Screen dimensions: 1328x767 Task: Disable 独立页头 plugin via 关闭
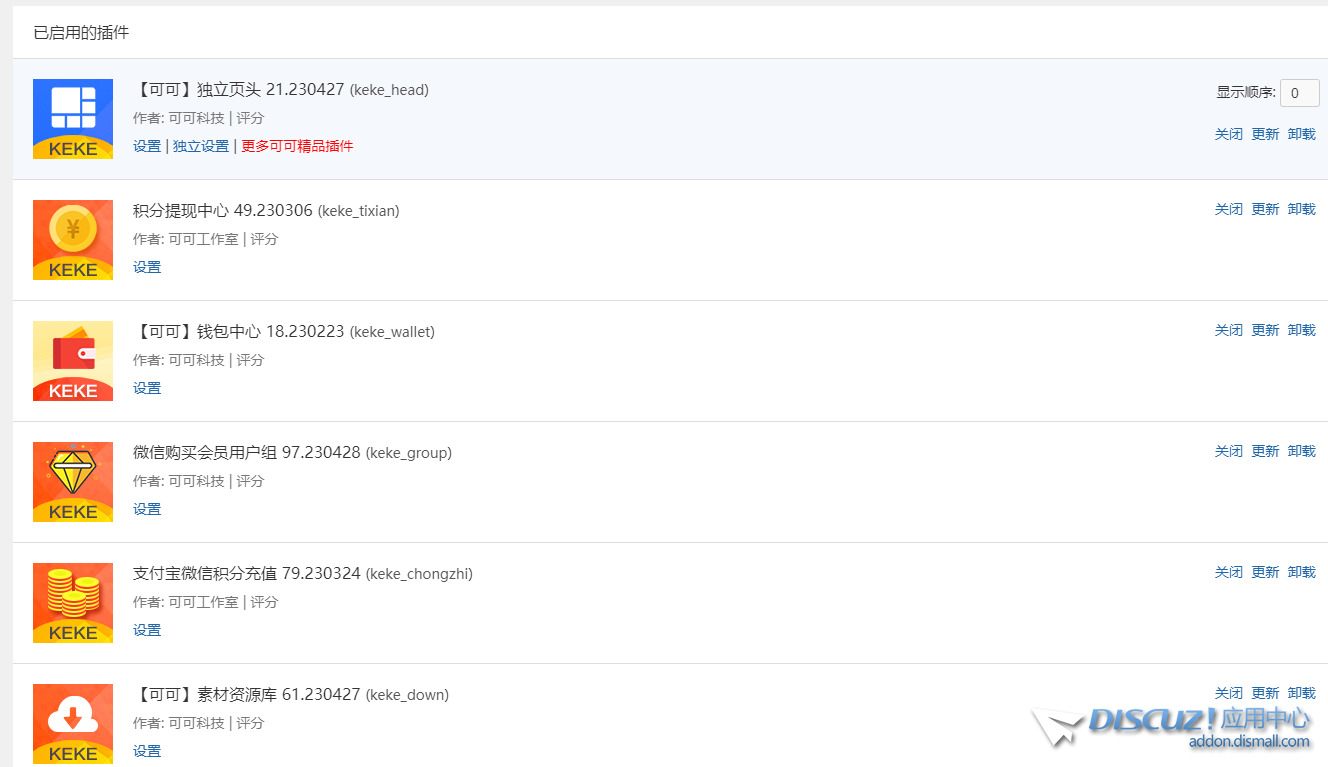point(1228,134)
